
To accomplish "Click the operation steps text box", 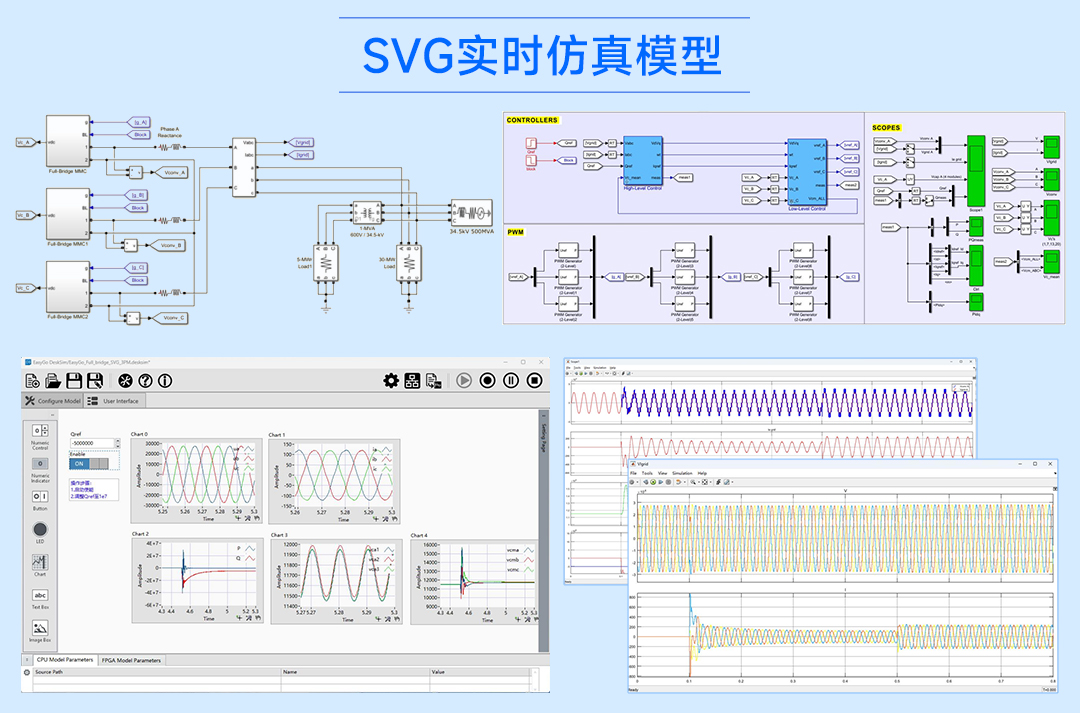I will pos(94,490).
